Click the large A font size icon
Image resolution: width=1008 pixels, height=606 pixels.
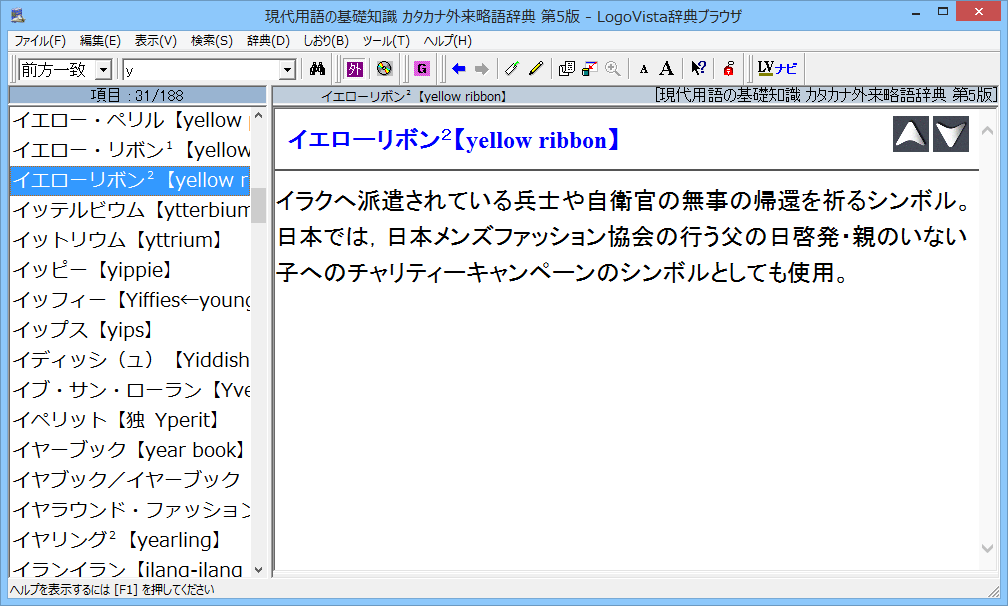click(x=667, y=69)
